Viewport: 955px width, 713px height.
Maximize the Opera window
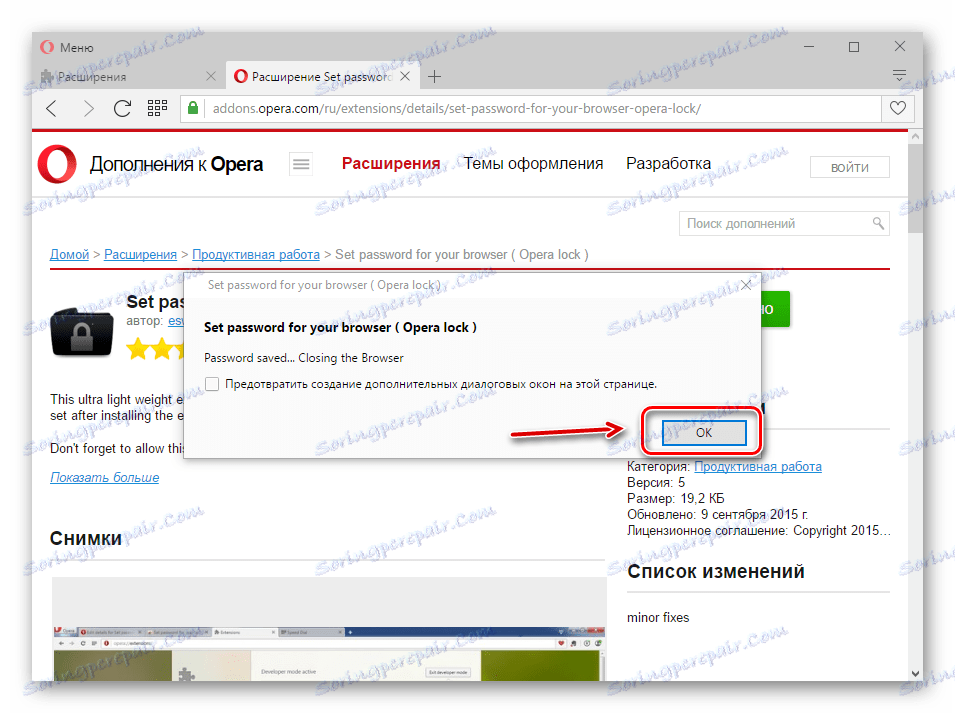click(854, 47)
